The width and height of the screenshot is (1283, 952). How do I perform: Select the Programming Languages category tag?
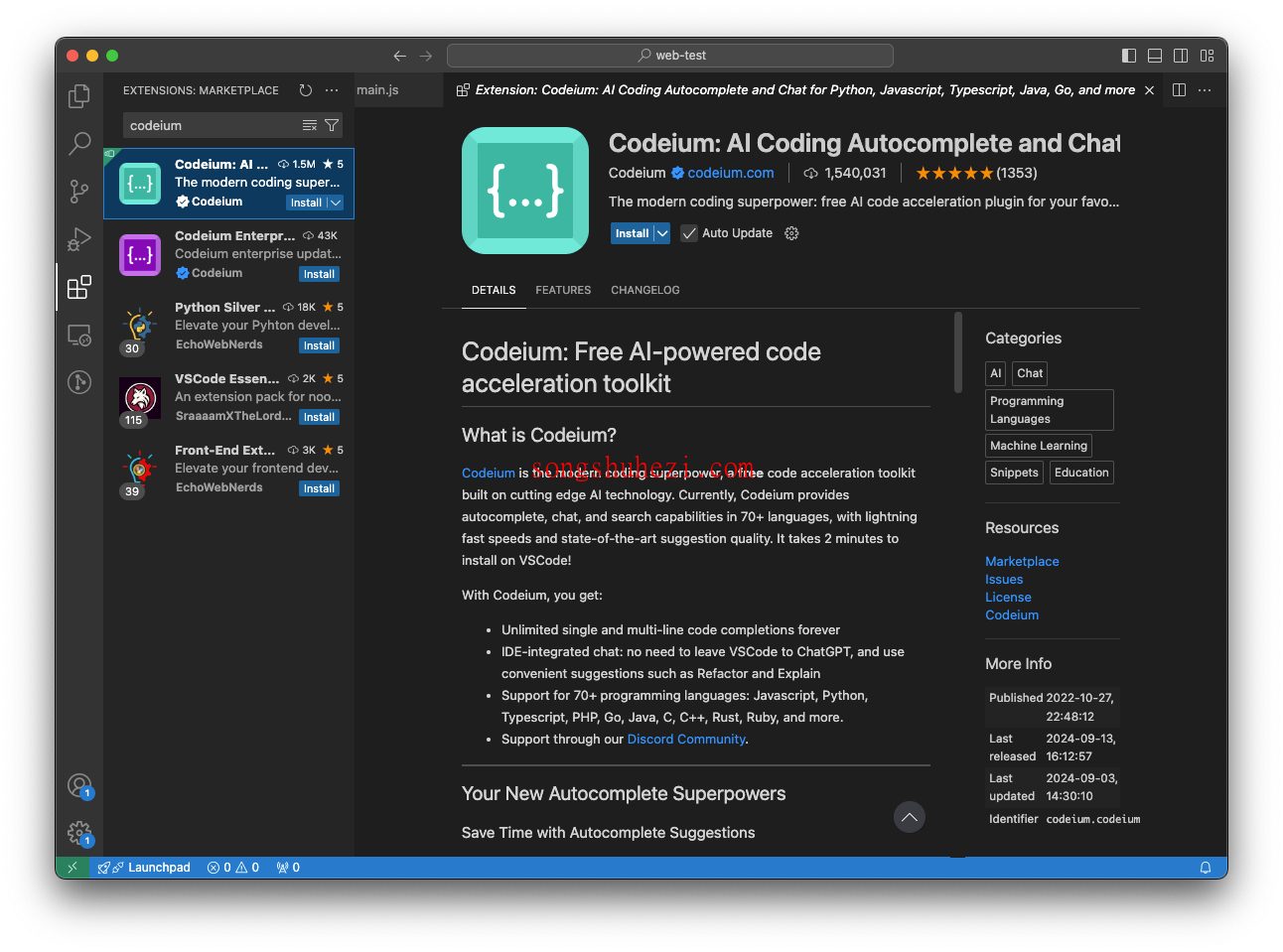[1049, 410]
